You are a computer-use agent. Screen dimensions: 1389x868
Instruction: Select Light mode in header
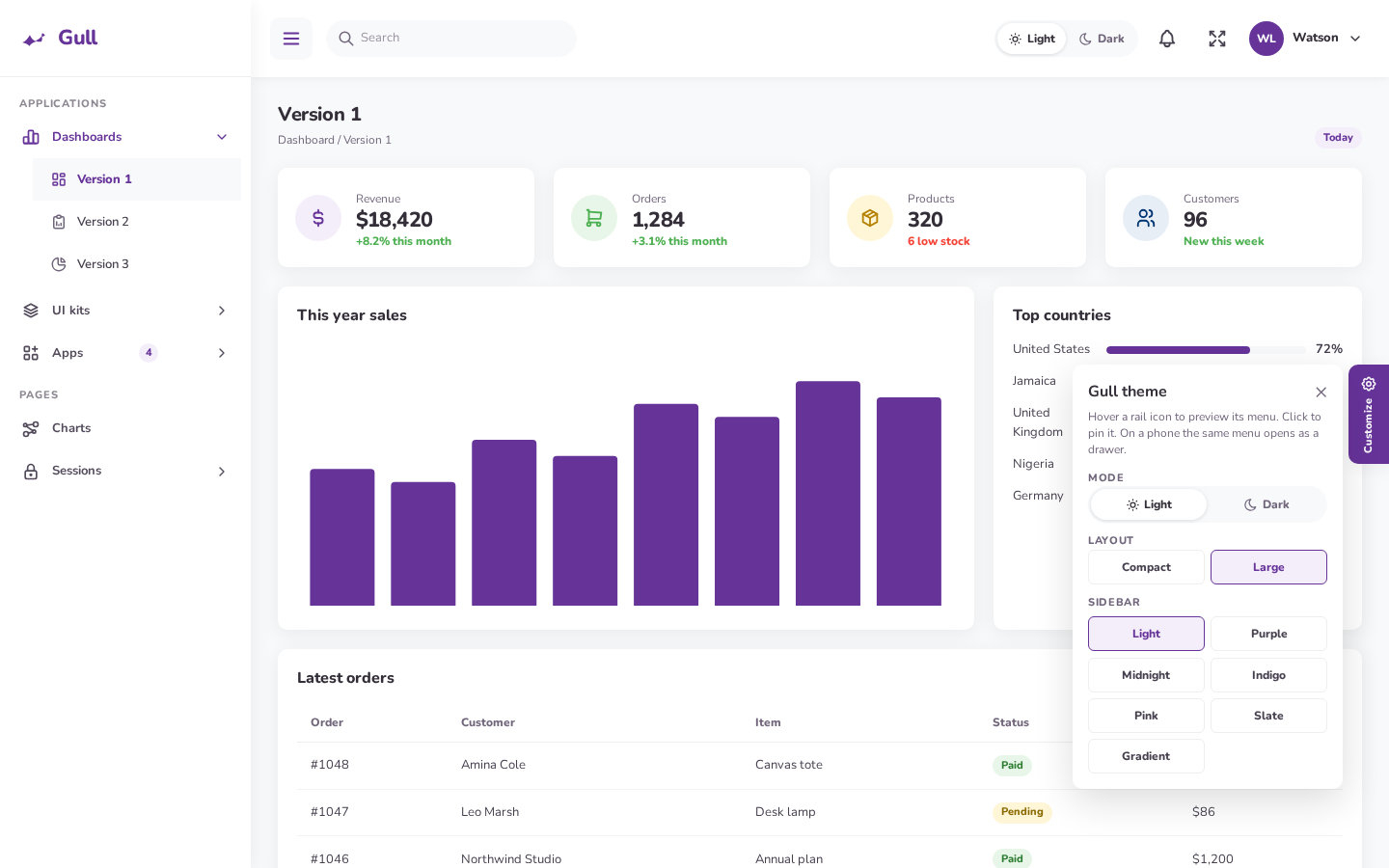click(x=1032, y=39)
